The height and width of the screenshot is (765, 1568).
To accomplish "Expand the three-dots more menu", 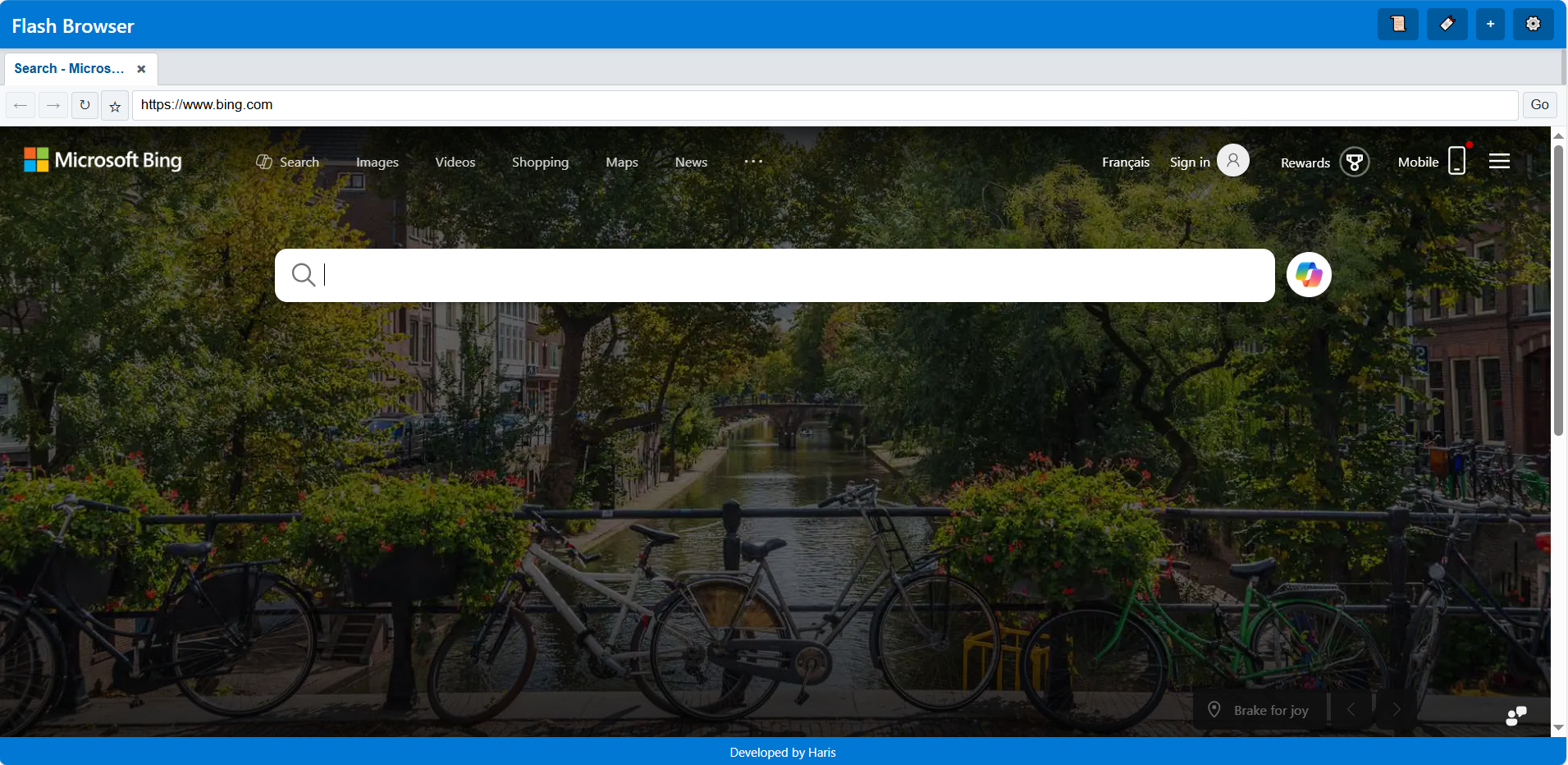I will pos(753,162).
